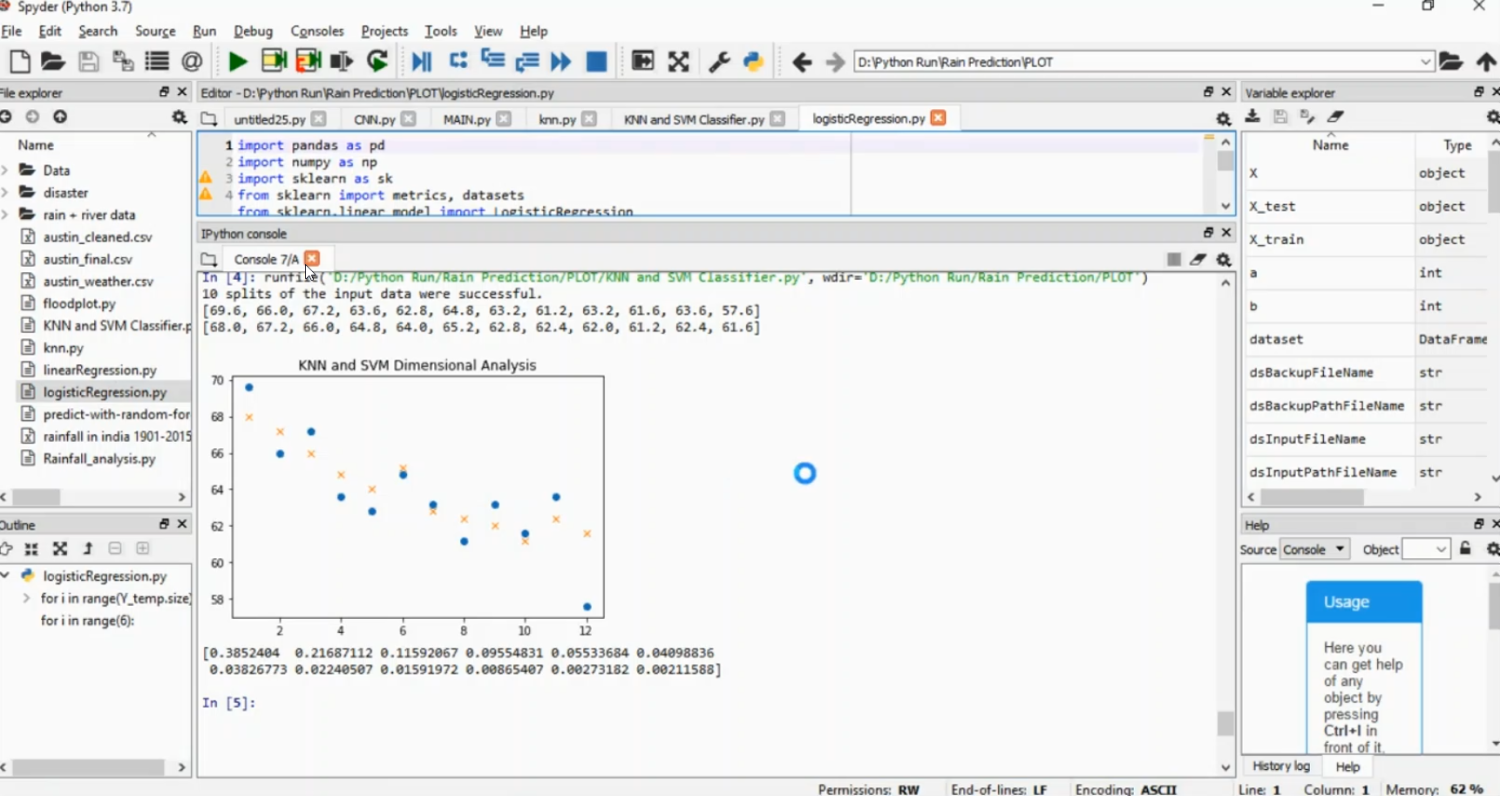Open the Help Source Console dropdown
The image size is (1500, 796).
1314,550
